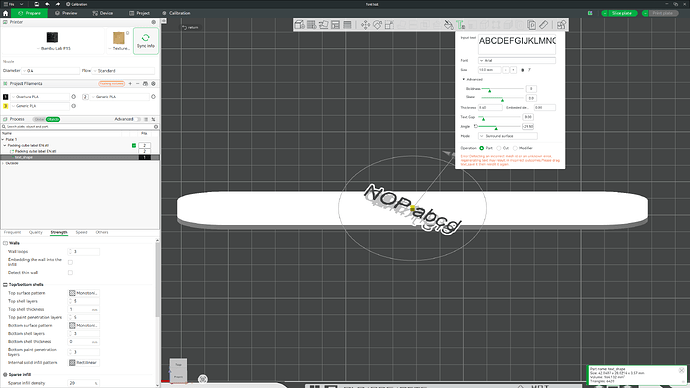Screen dimensions: 690x388
Task: Adjust the Skew slider
Action: (x=502, y=99)
